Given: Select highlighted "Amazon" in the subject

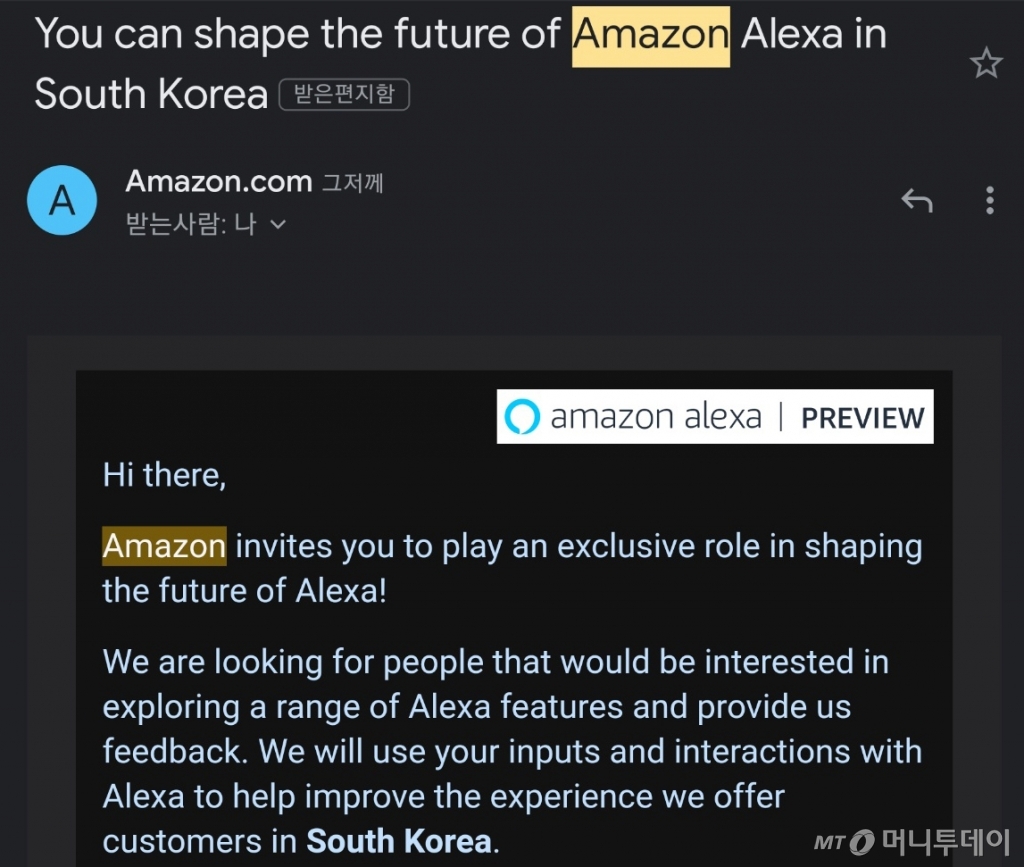Looking at the screenshot, I should [x=650, y=35].
